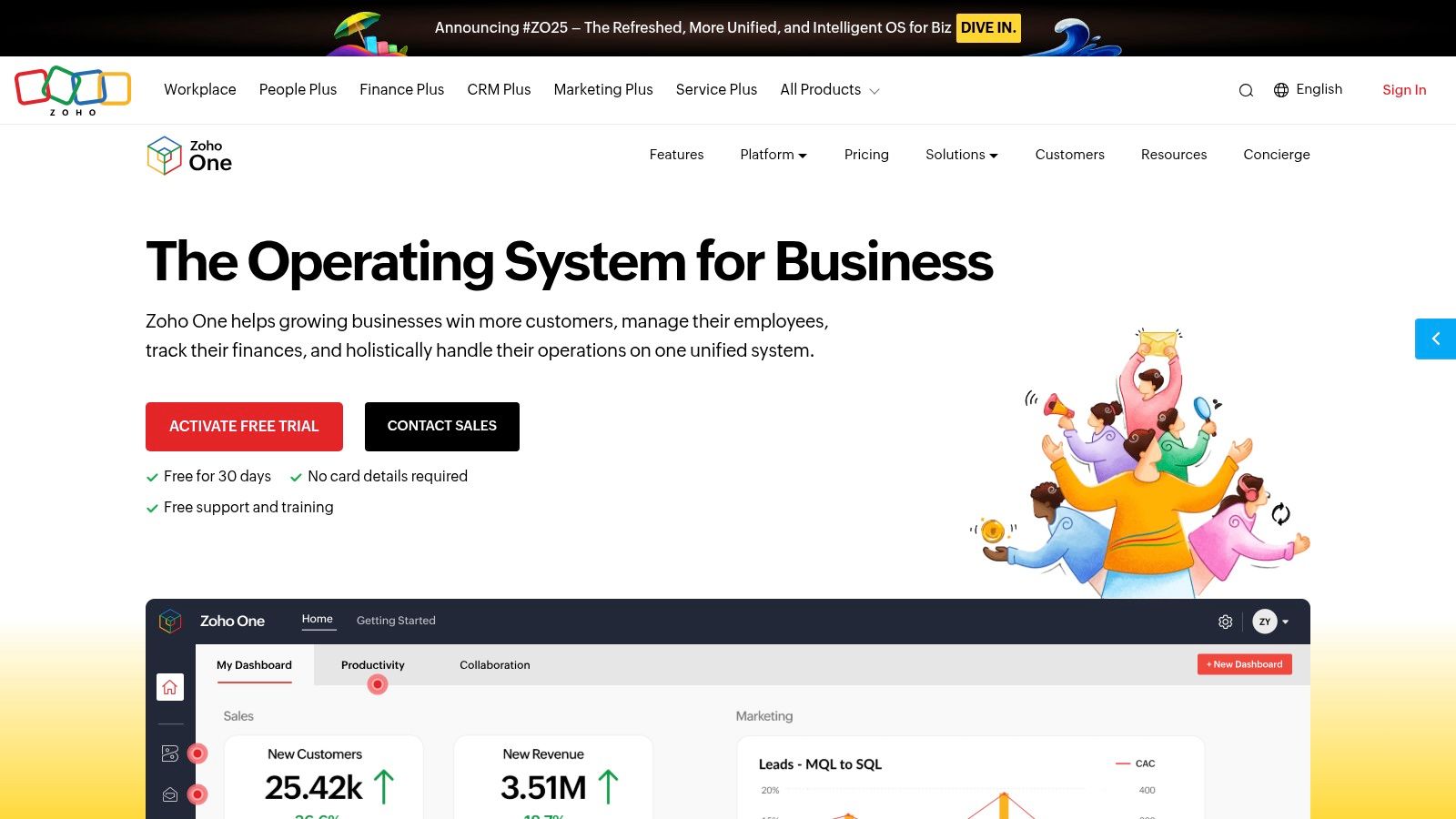The height and width of the screenshot is (819, 1456).
Task: Collapse the blue side panel arrow on right edge
Action: point(1435,339)
